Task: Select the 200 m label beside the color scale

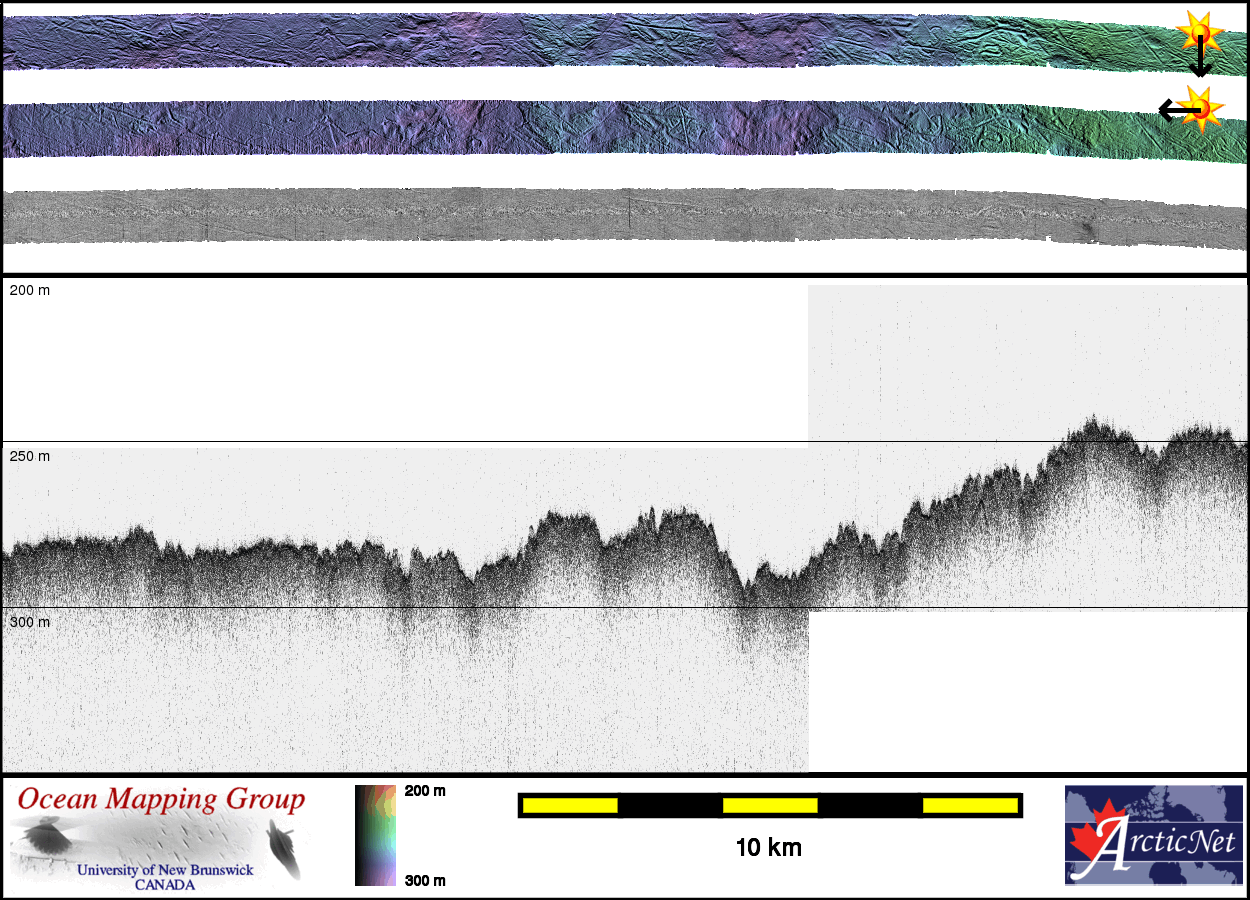Action: click(x=425, y=791)
